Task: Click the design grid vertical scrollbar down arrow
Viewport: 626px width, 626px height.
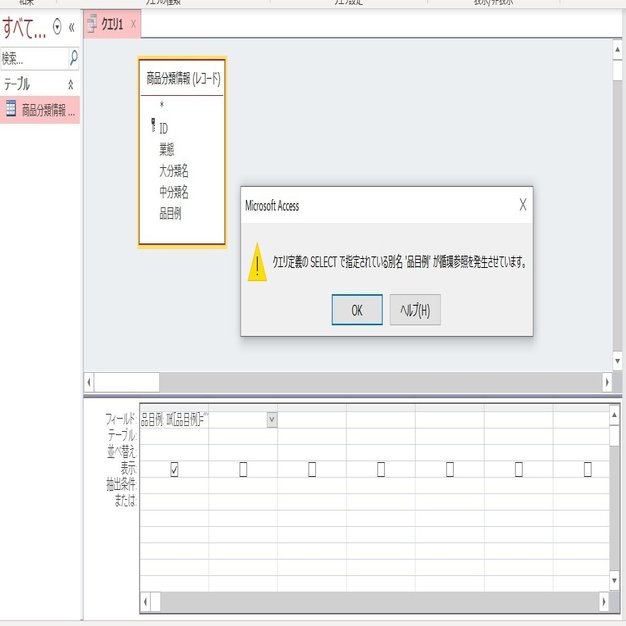Action: pyautogui.click(x=614, y=580)
